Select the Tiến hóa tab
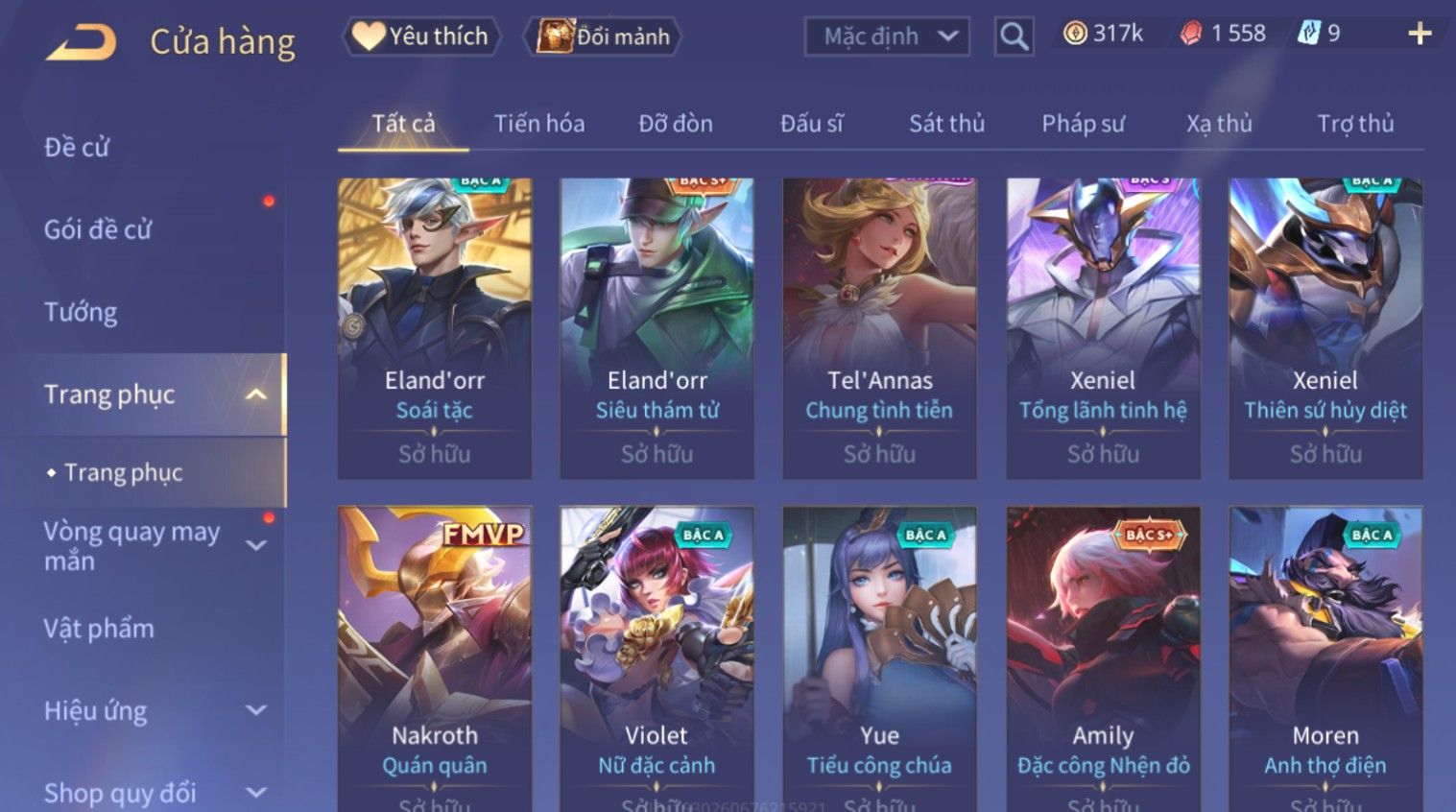 (x=538, y=124)
